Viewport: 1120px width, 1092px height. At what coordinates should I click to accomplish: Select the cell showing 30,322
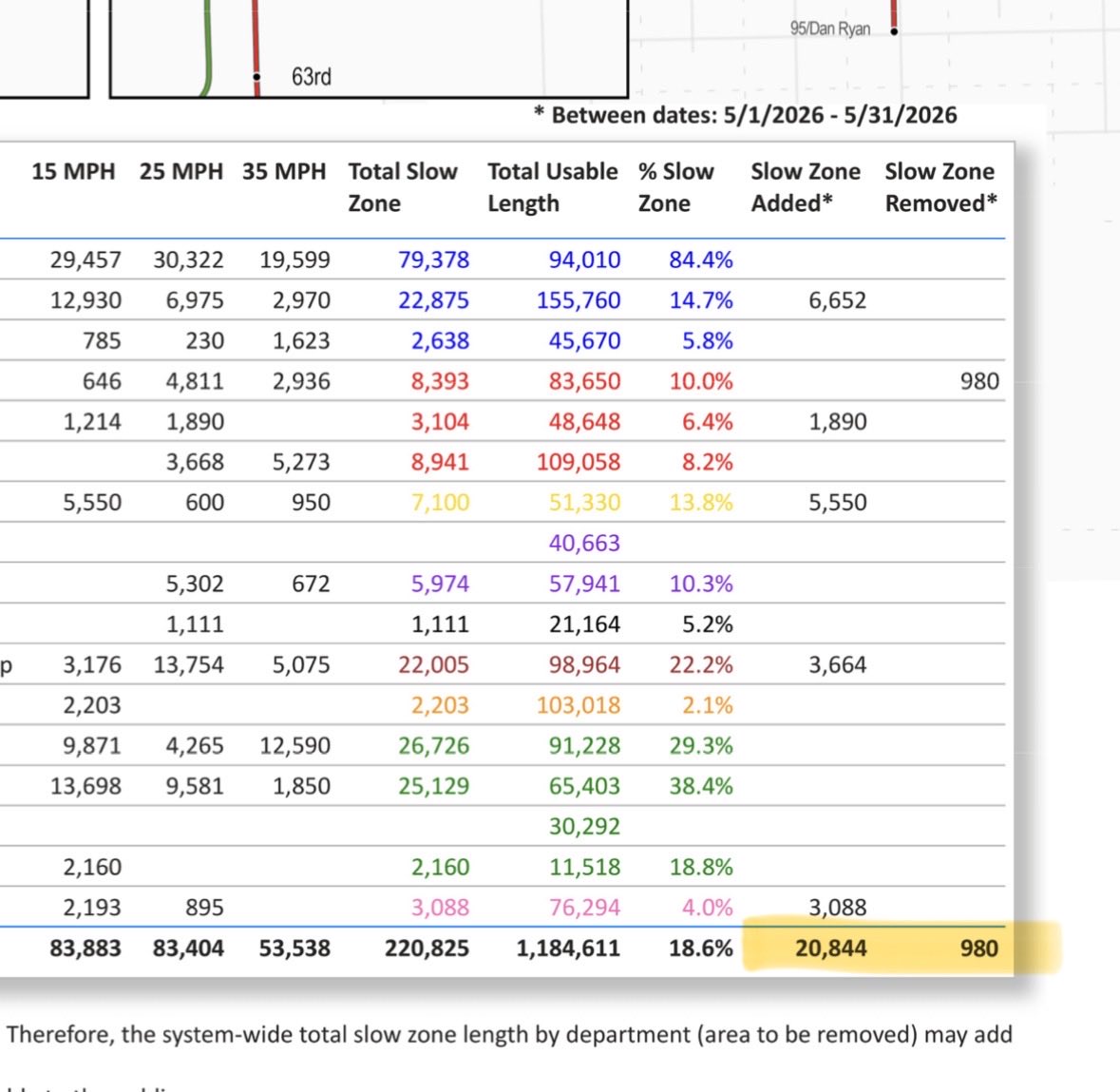click(189, 259)
